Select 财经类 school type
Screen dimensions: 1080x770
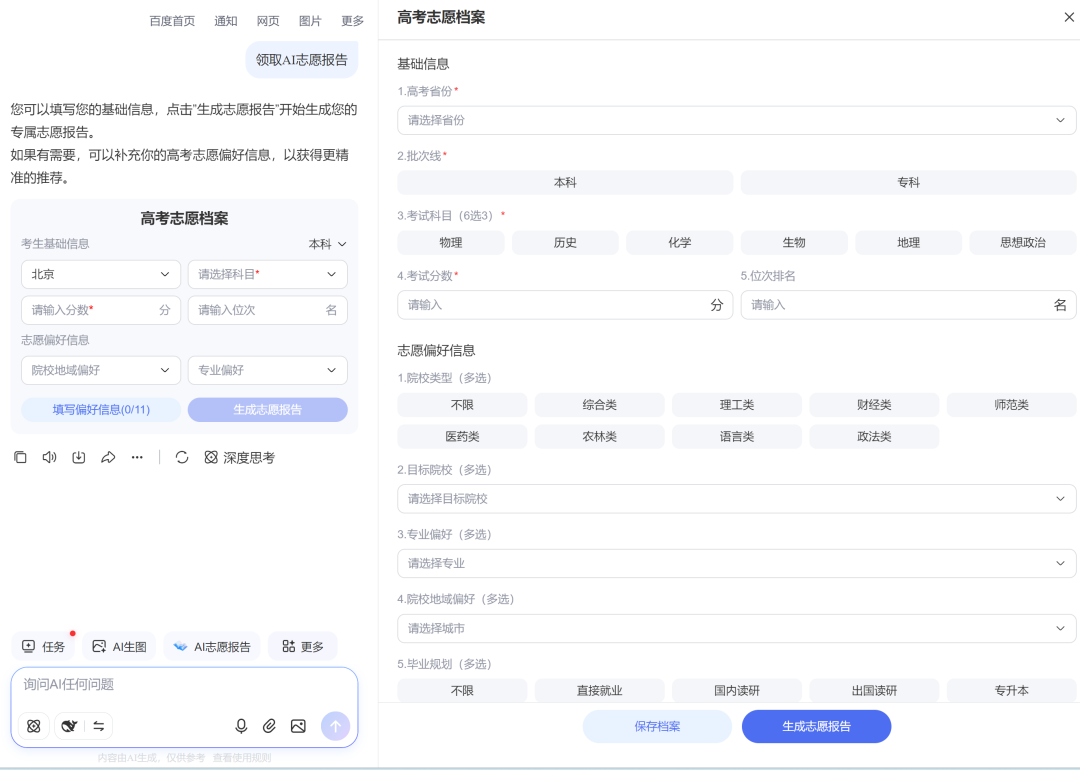[874, 405]
